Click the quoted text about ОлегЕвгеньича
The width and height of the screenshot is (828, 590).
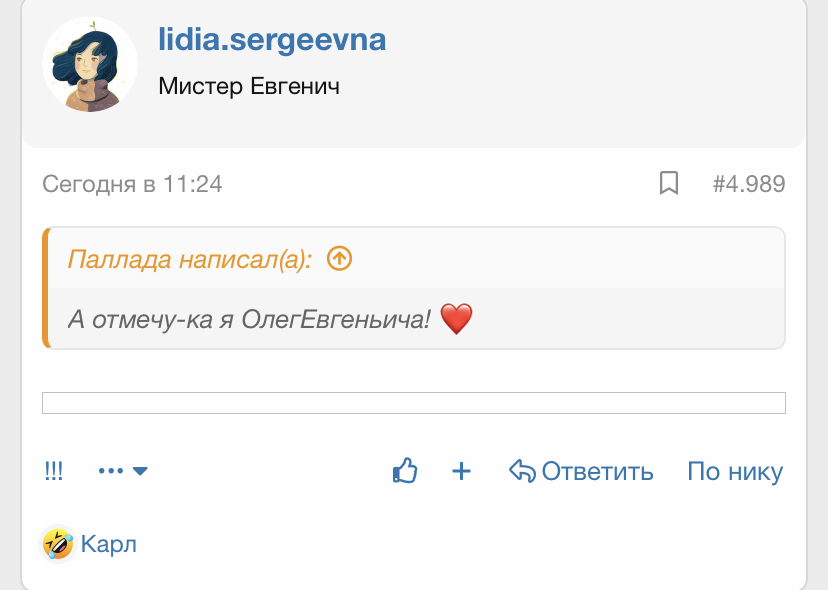[250, 320]
